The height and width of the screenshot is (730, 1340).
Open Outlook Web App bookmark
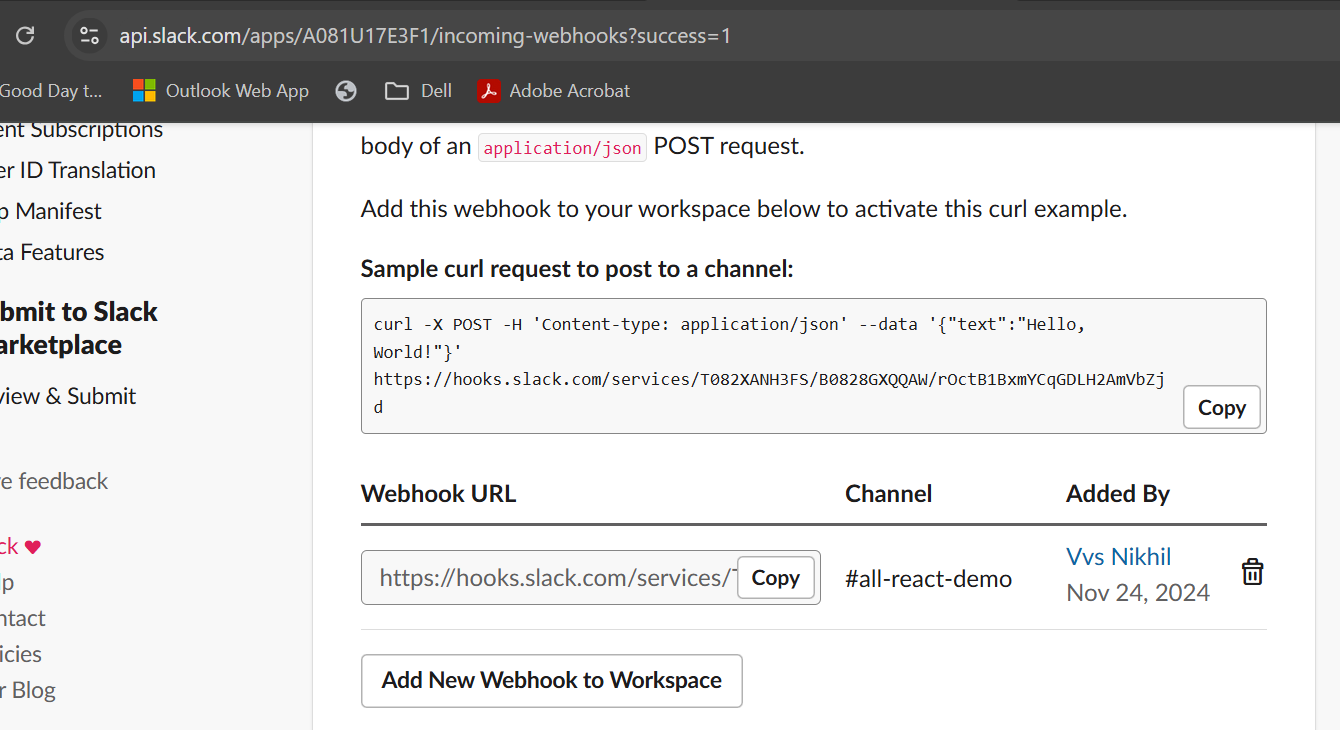[221, 91]
